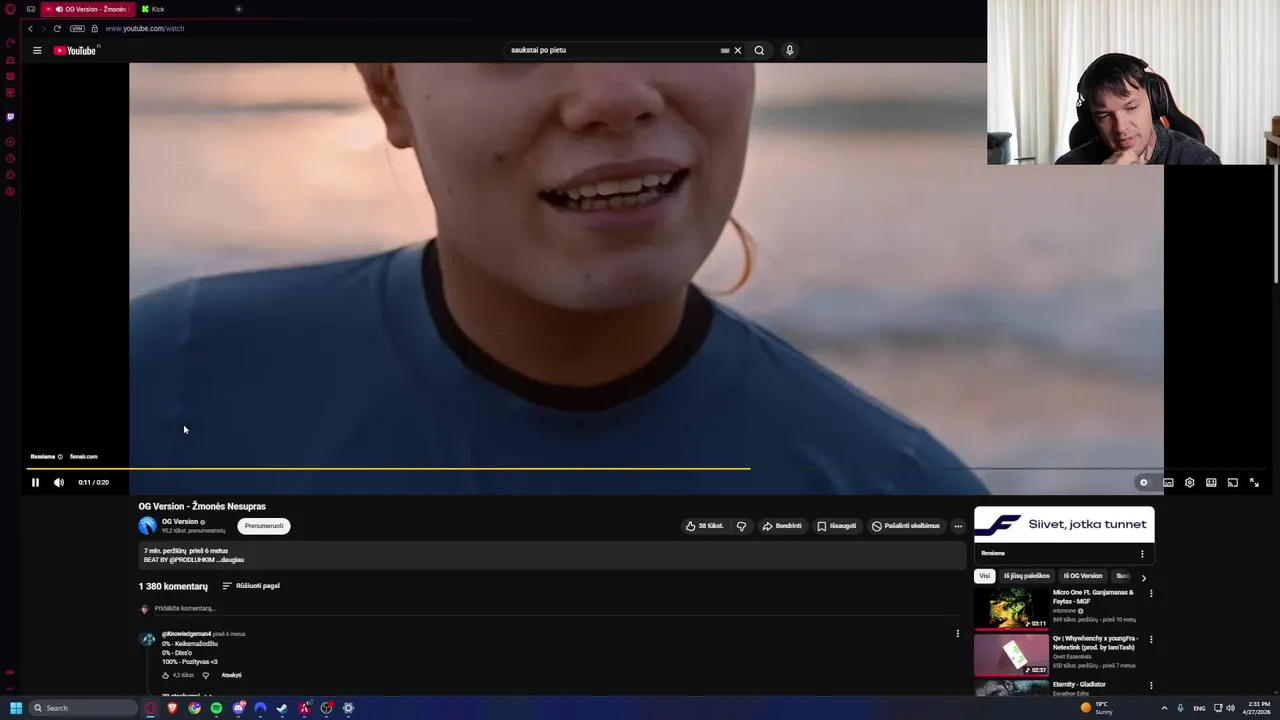Mute the video using the speaker icon

click(x=59, y=482)
